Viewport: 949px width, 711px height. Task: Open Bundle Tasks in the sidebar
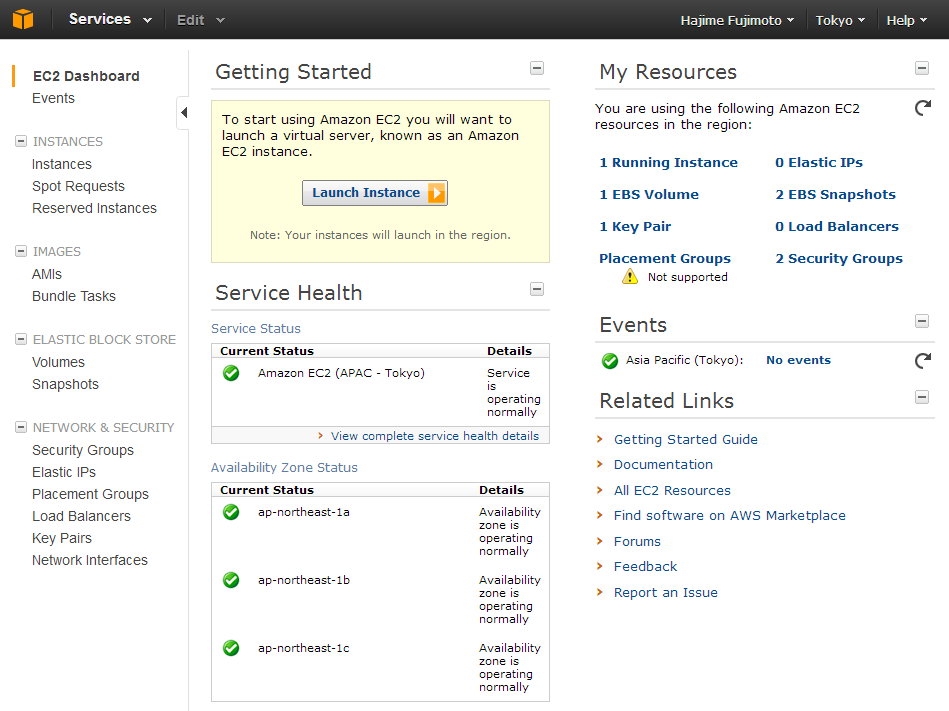point(74,296)
